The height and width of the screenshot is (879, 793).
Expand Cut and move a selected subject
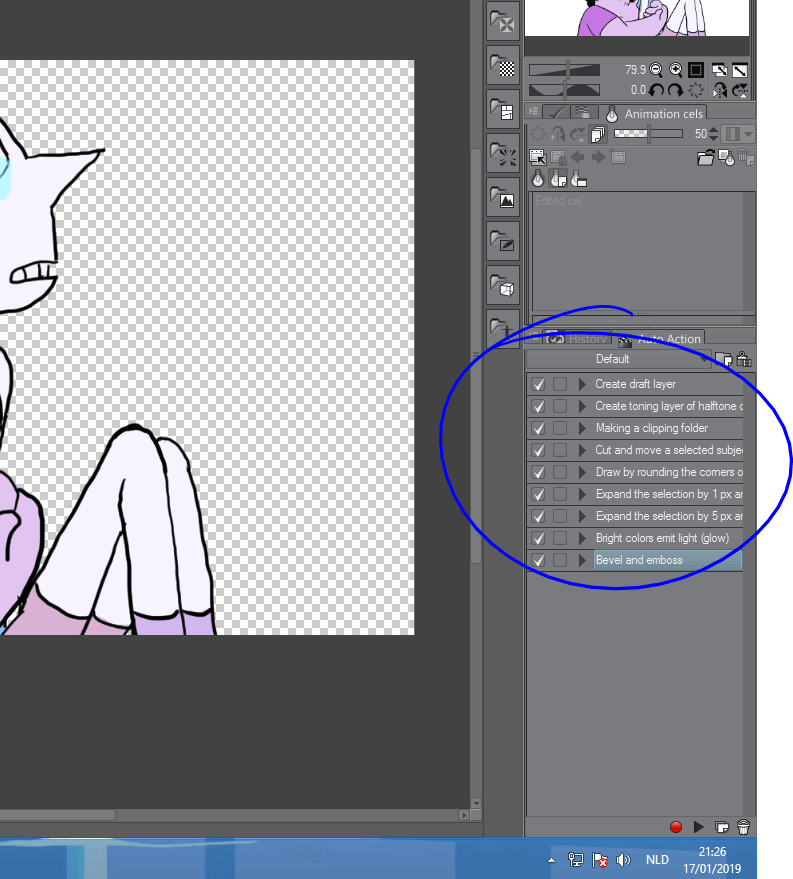582,450
